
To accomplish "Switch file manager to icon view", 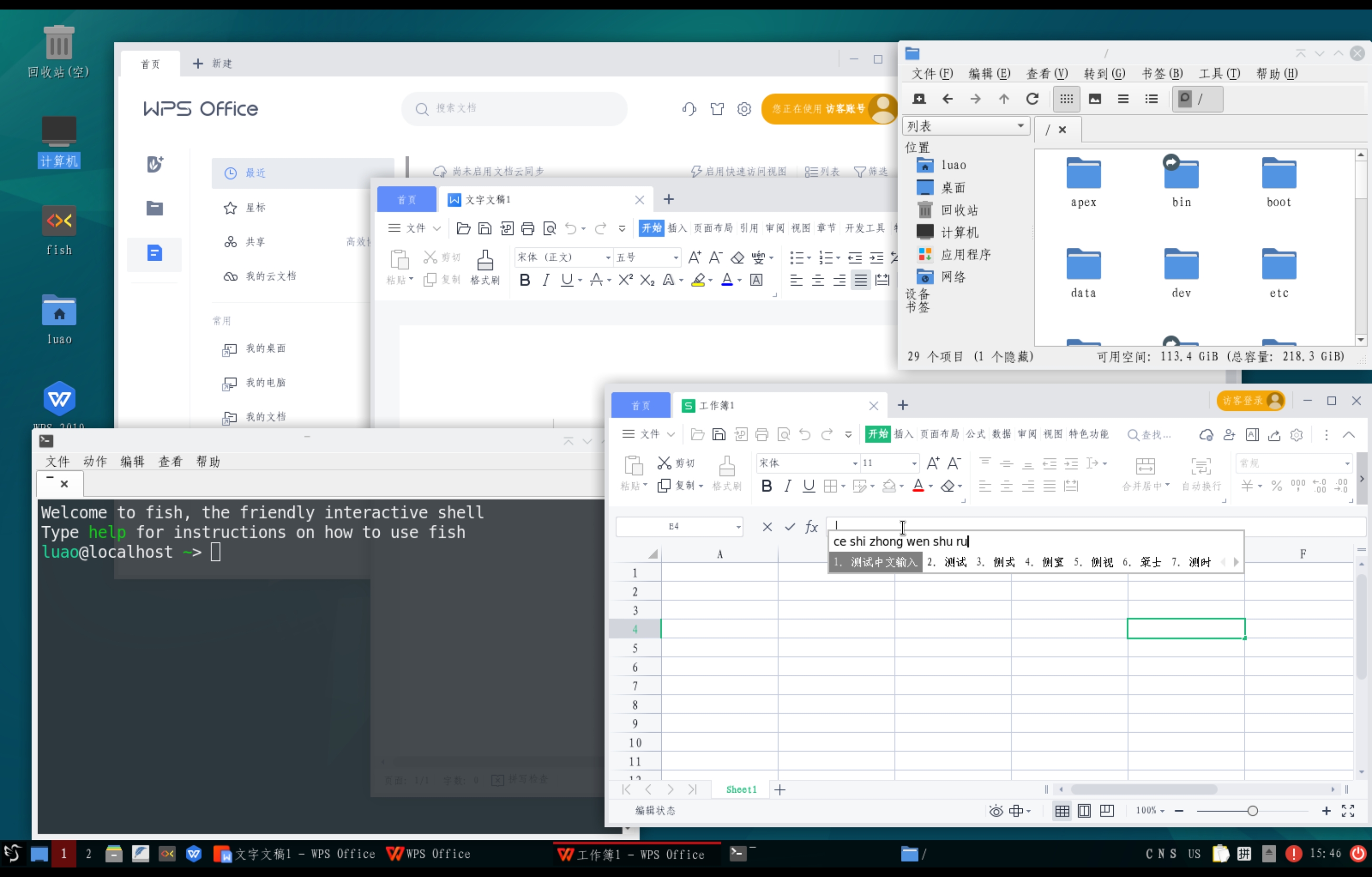I will click(1066, 99).
